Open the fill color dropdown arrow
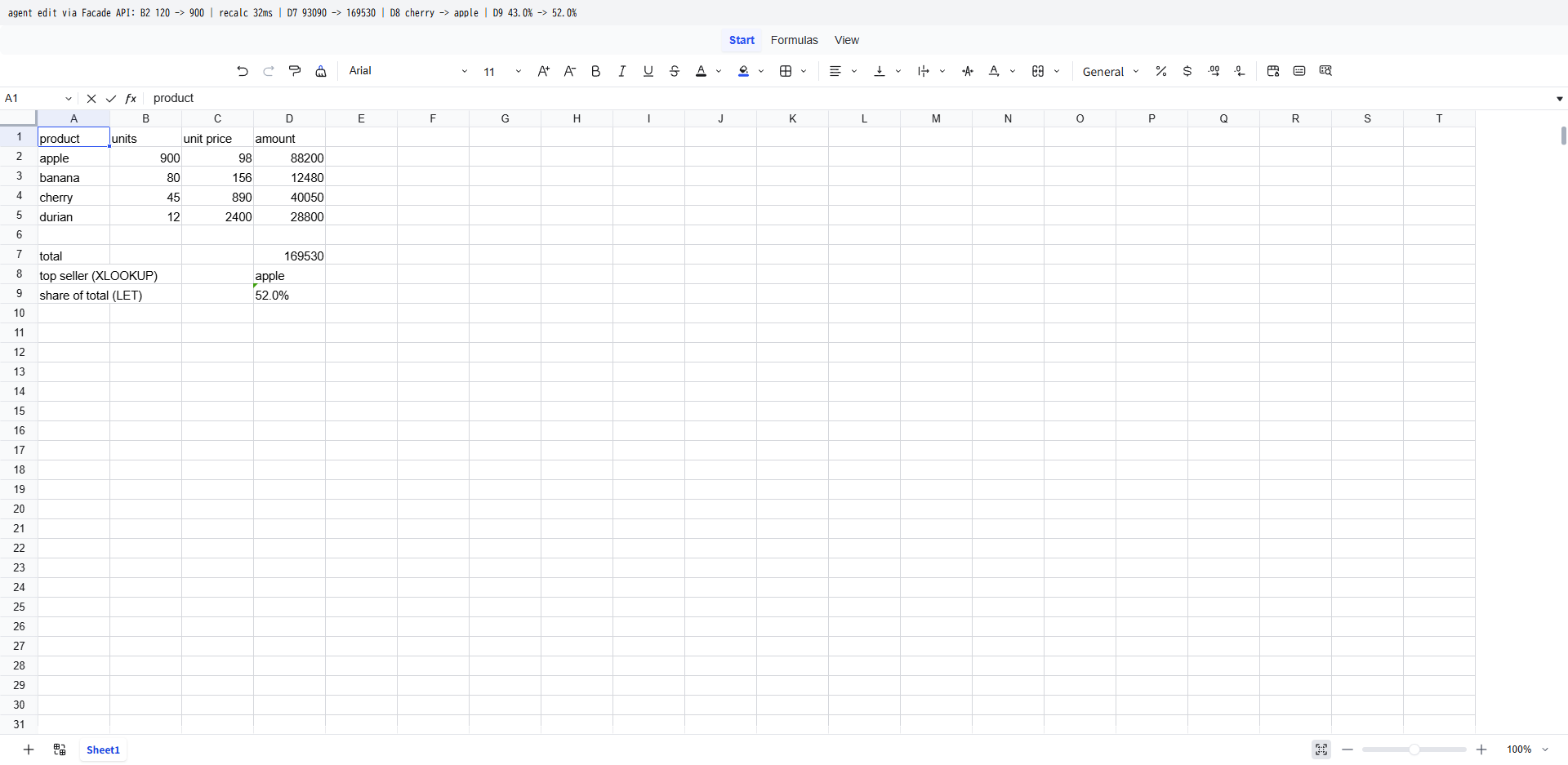Image resolution: width=1568 pixels, height=765 pixels. point(761,71)
